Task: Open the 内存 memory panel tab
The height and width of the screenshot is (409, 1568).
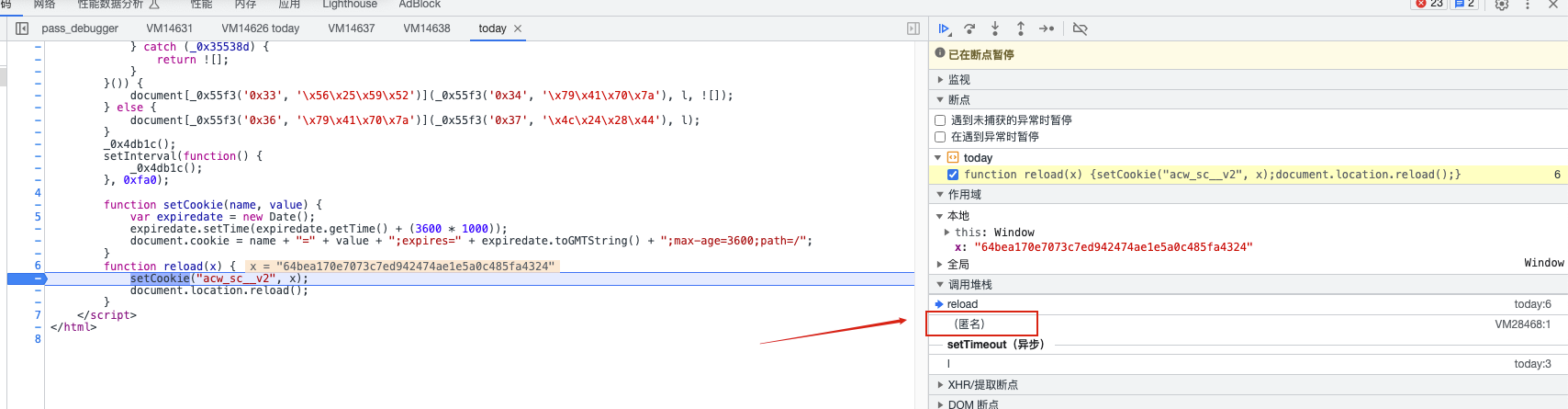Action: point(245,5)
